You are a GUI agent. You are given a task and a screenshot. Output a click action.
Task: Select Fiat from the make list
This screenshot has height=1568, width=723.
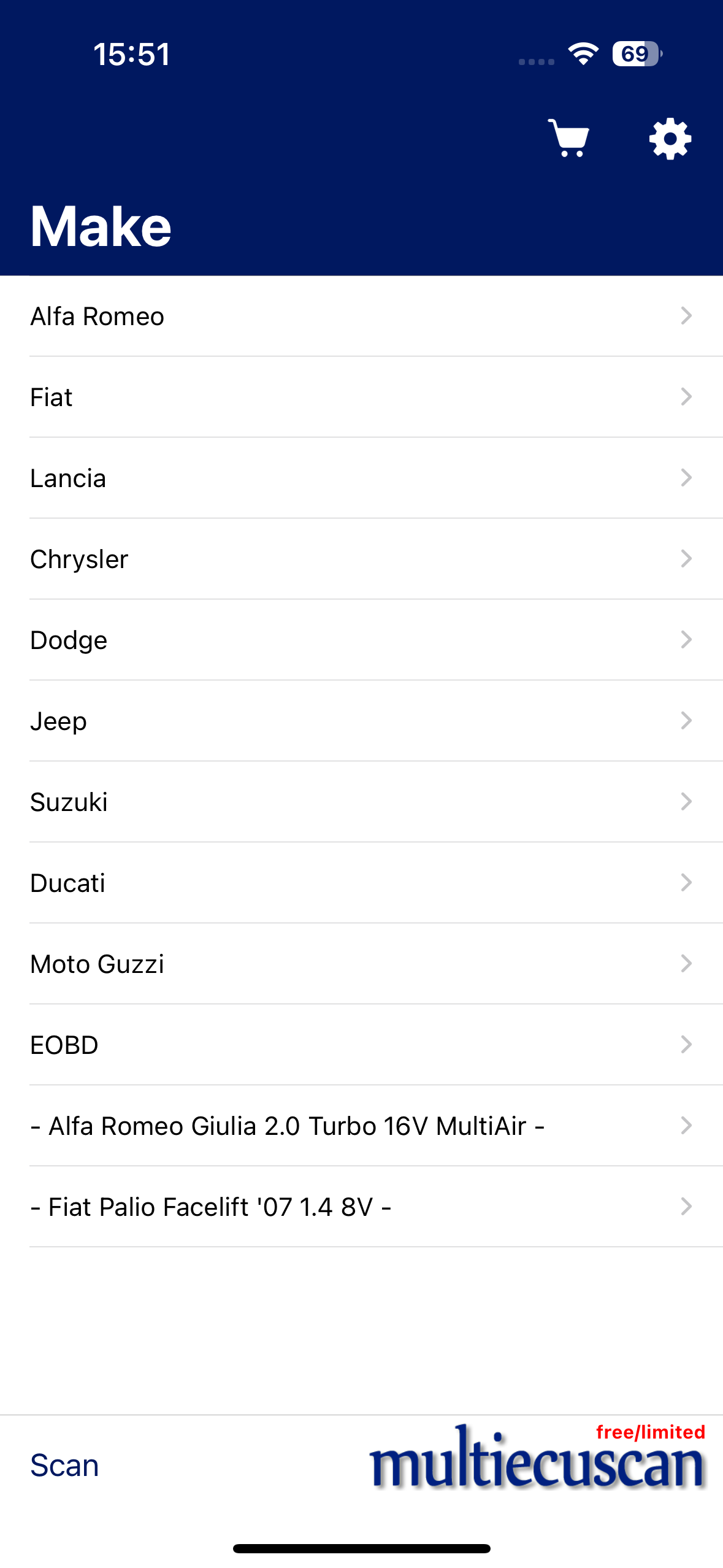point(52,398)
